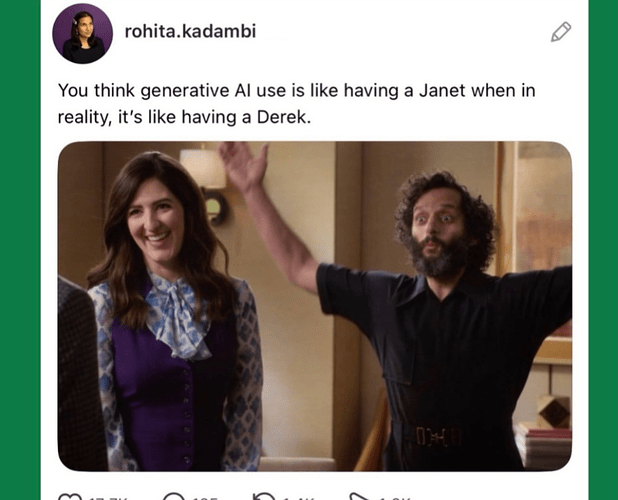Open rohita.kadambi's profile avatar
This screenshot has width=618, height=500.
coord(82,33)
